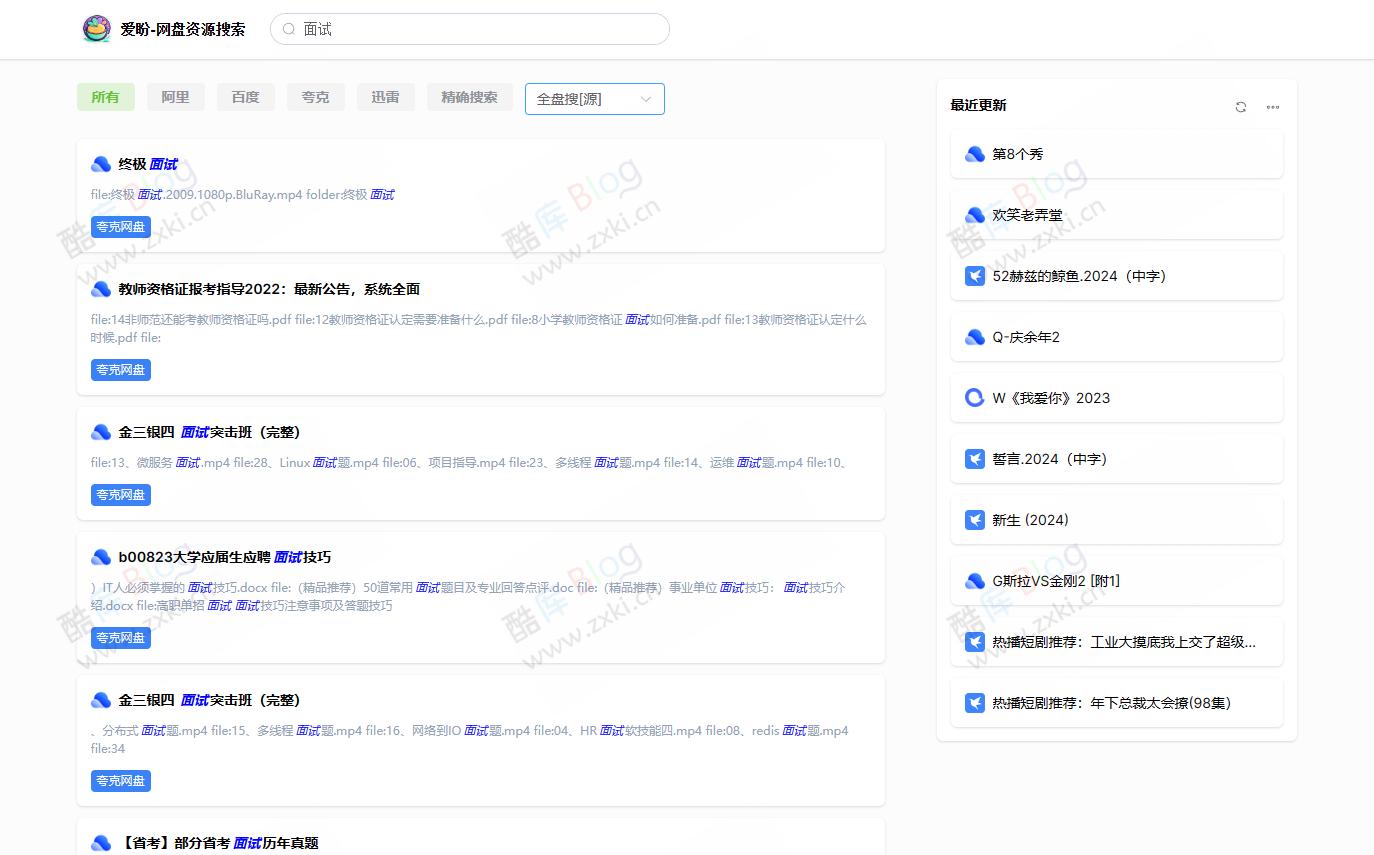Click the 爱盼 site logo icon
1374x855 pixels.
tap(96, 29)
